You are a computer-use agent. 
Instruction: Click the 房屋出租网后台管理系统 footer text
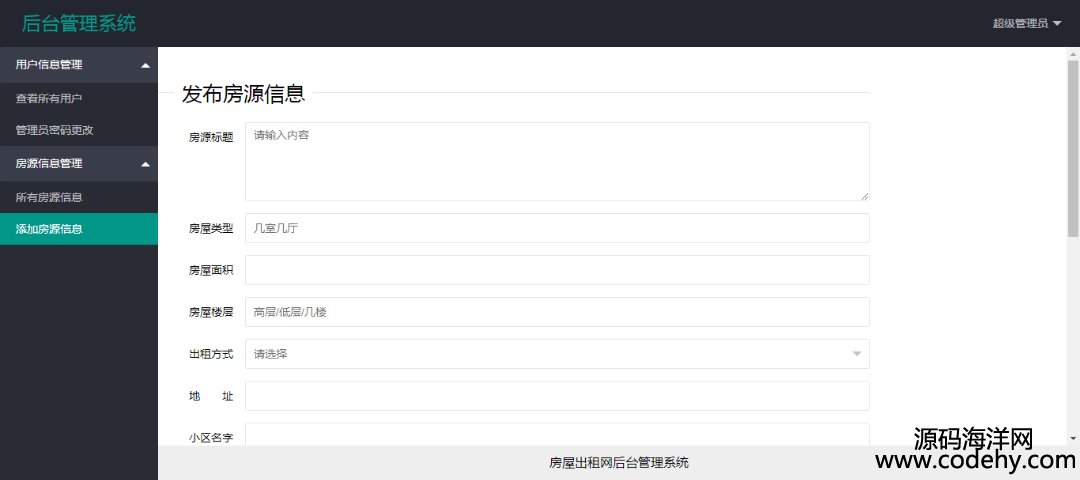[x=619, y=463]
